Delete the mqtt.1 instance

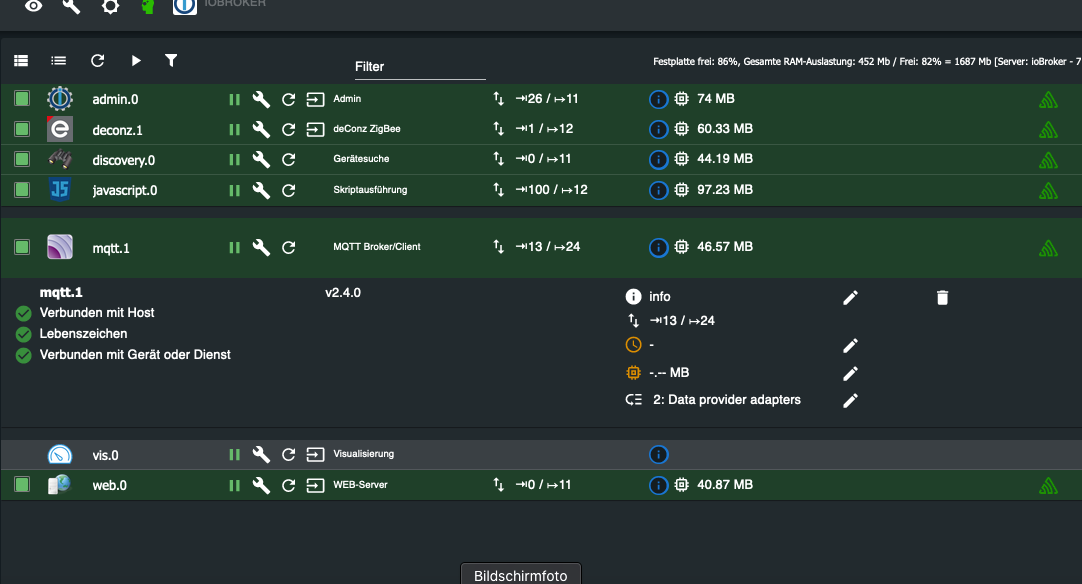pos(942,297)
